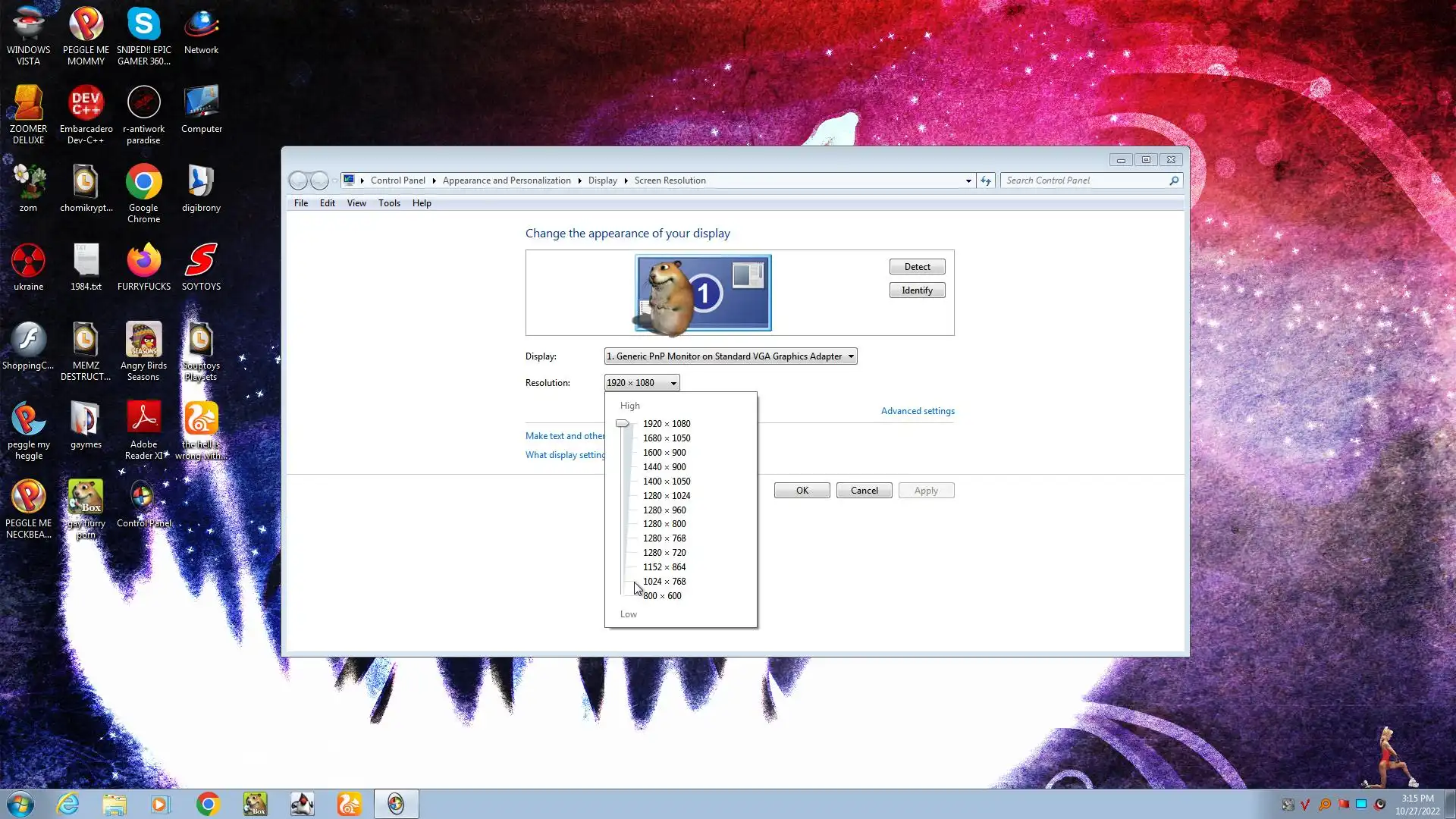Image resolution: width=1456 pixels, height=819 pixels.
Task: Select monitor 1 preview thumbnail
Action: click(703, 293)
